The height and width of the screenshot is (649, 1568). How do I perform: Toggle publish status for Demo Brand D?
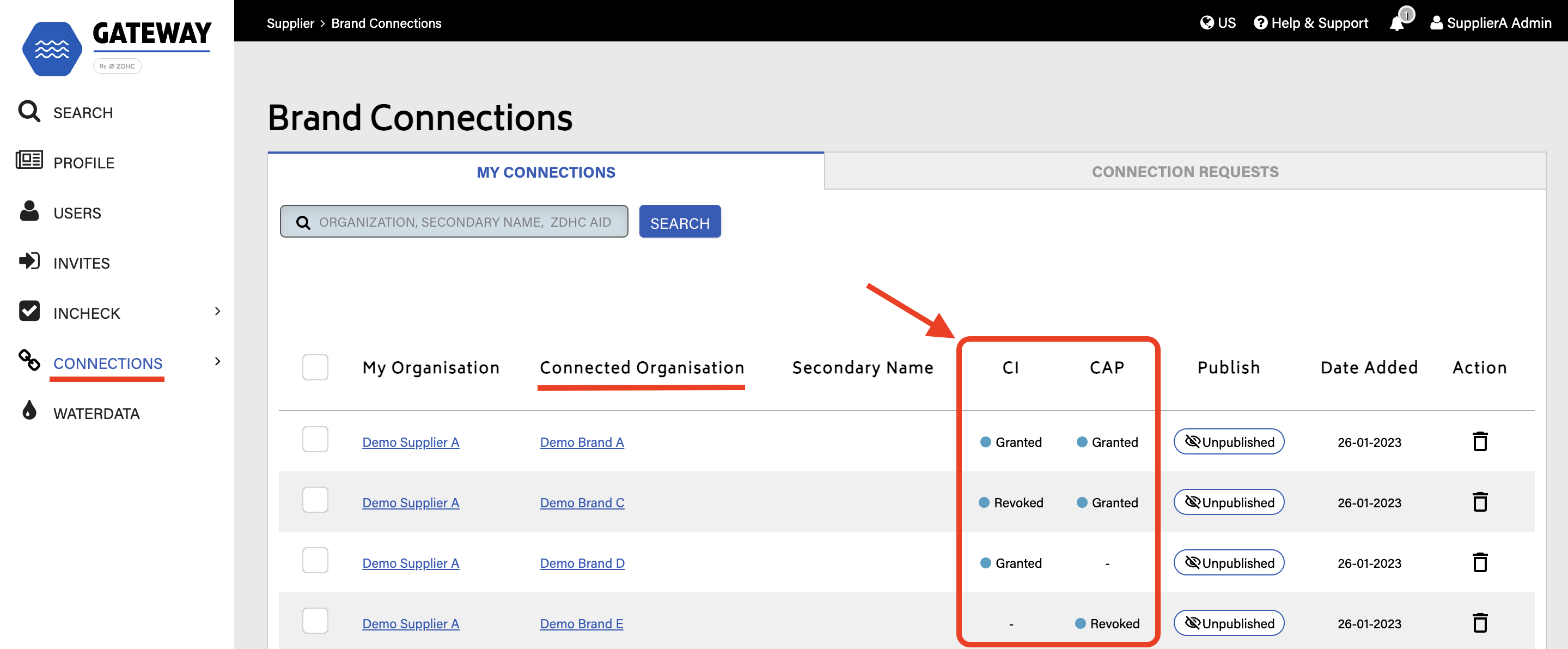tap(1228, 562)
